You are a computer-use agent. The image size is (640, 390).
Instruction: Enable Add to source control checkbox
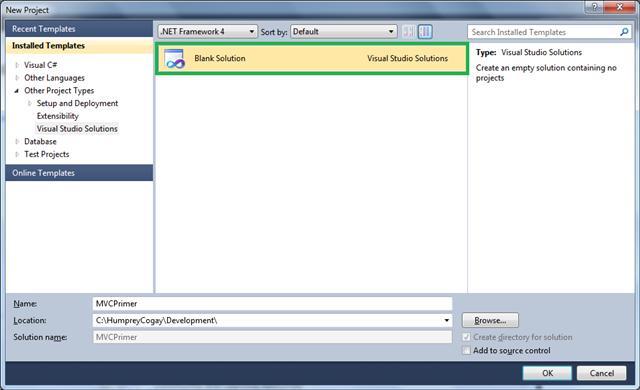[x=466, y=350]
